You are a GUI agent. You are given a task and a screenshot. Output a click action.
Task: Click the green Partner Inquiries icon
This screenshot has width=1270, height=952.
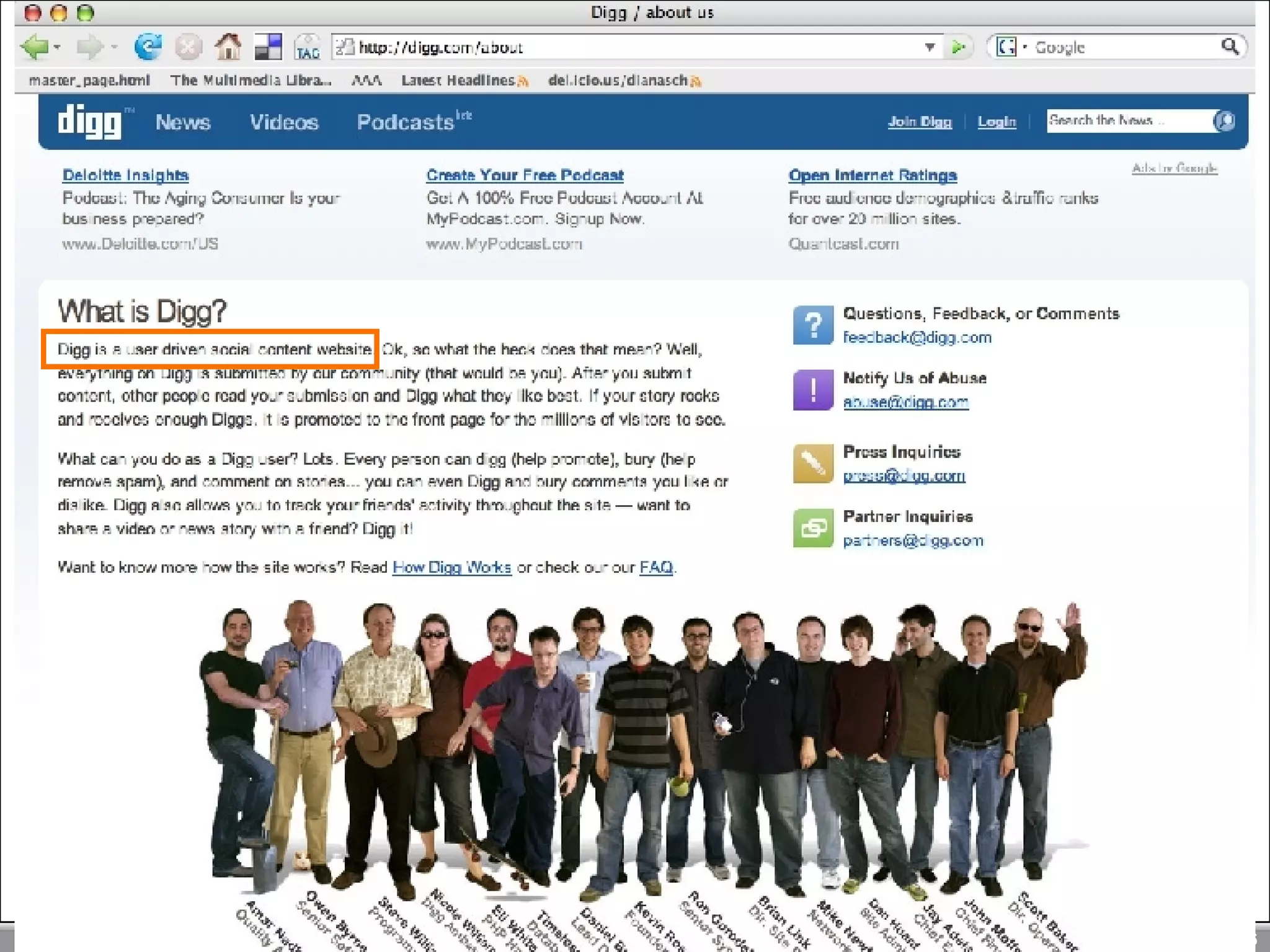[x=812, y=528]
